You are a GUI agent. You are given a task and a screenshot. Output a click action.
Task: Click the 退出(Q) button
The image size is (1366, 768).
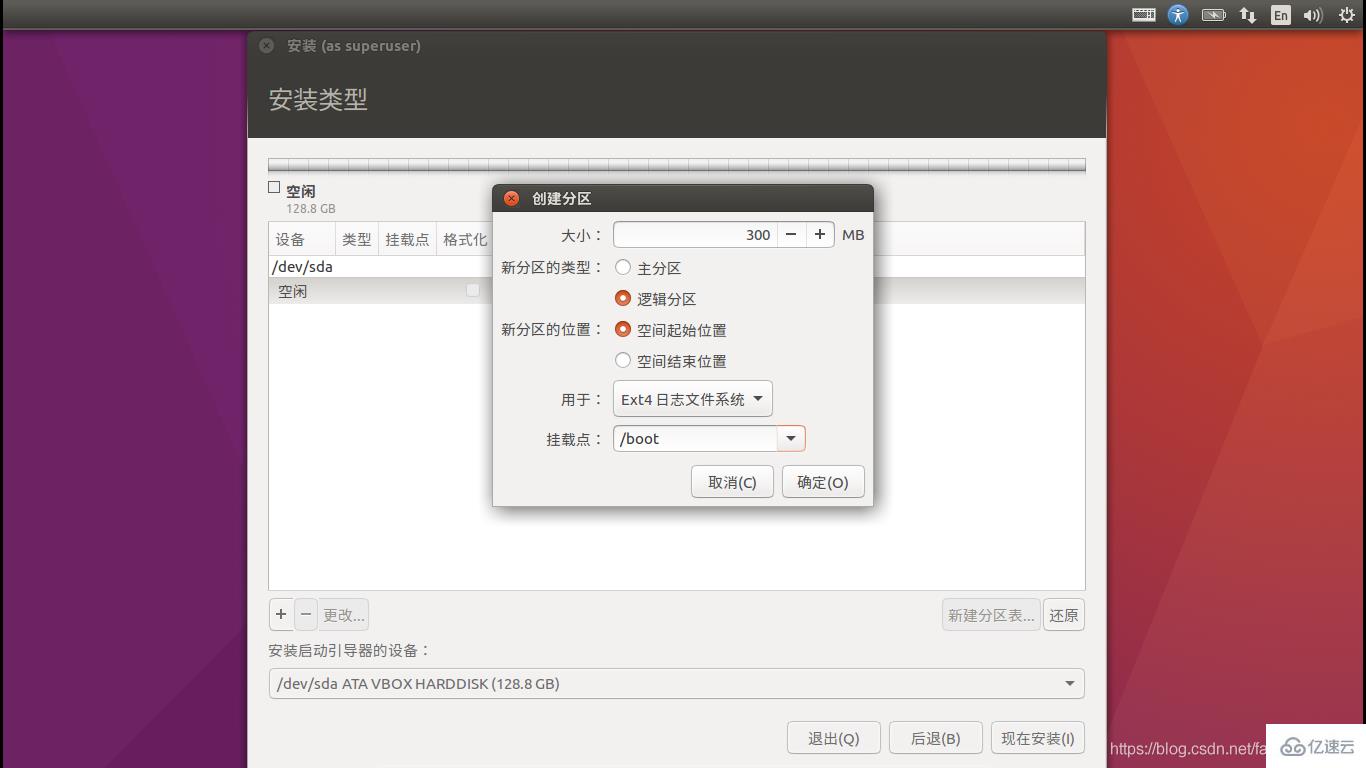pyautogui.click(x=834, y=738)
